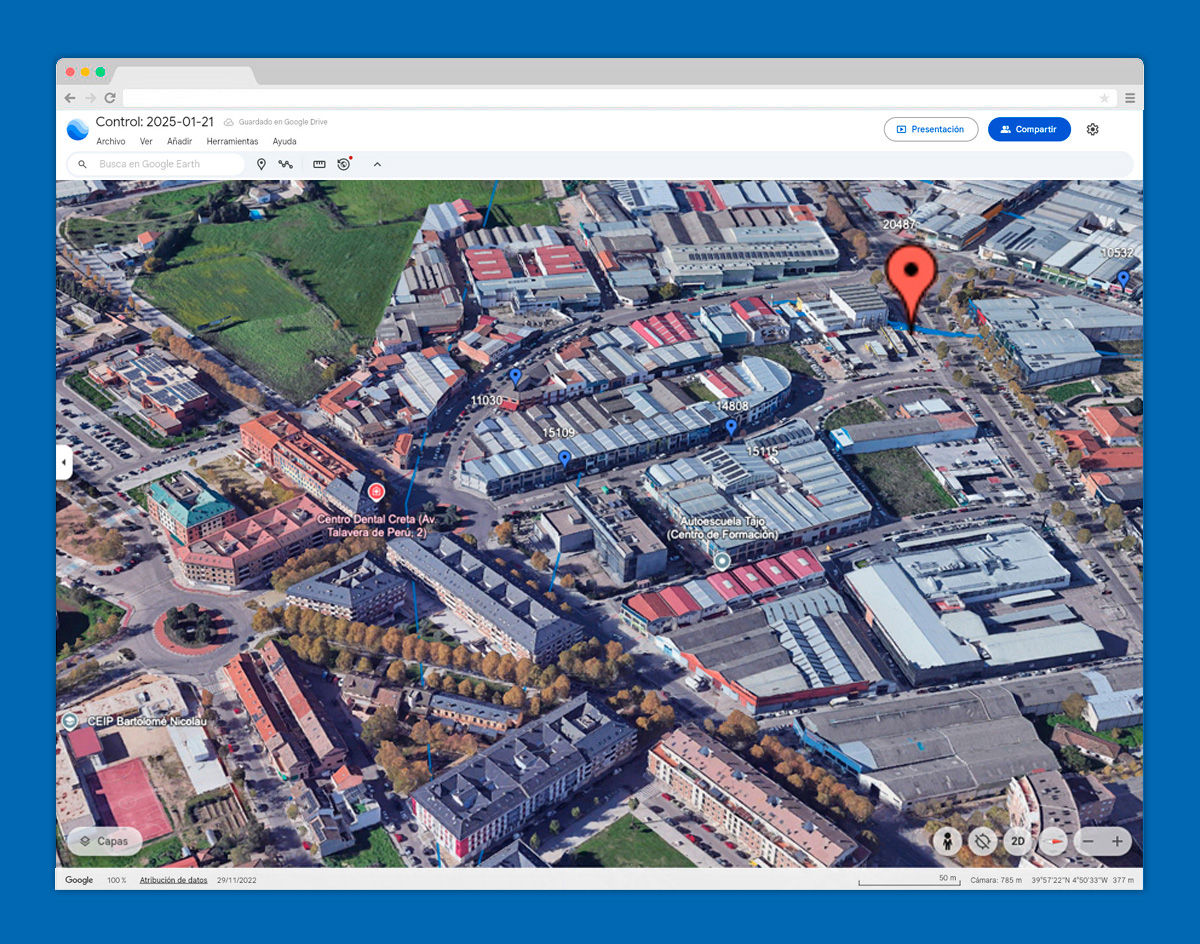The image size is (1200, 944).
Task: Open historical imagery clock icon
Action: pyautogui.click(x=344, y=164)
